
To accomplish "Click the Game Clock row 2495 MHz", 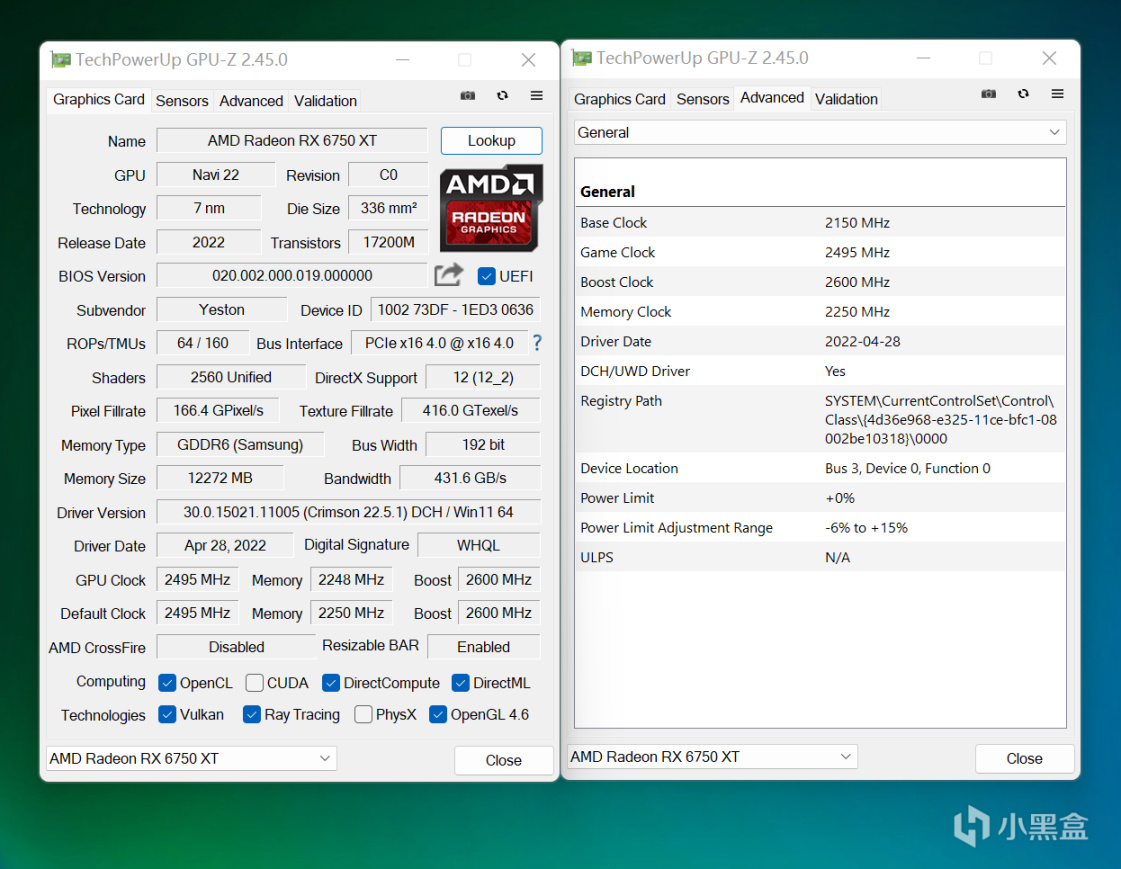I will coord(820,252).
